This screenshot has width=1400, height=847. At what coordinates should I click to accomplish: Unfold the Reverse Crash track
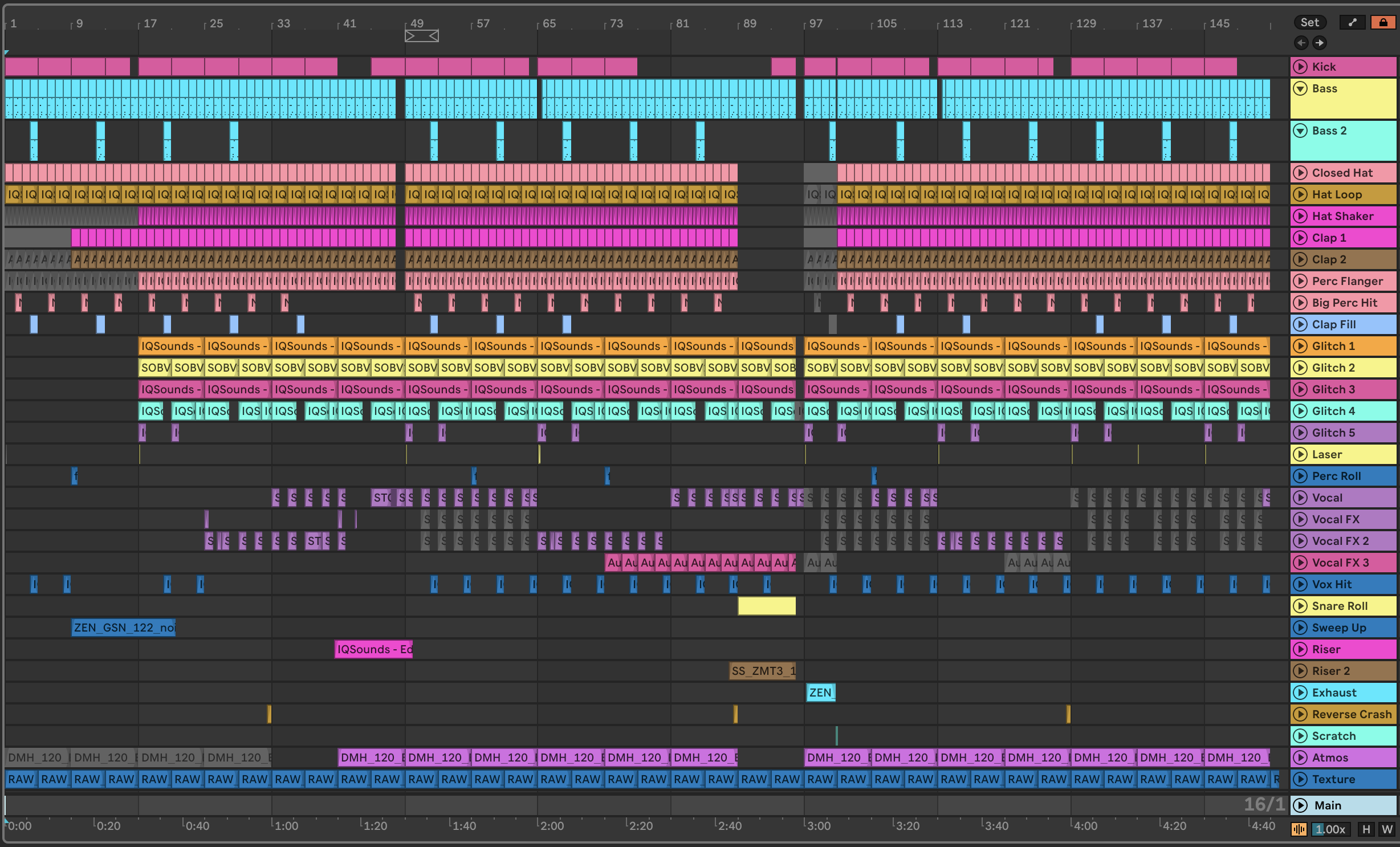pyautogui.click(x=1300, y=714)
